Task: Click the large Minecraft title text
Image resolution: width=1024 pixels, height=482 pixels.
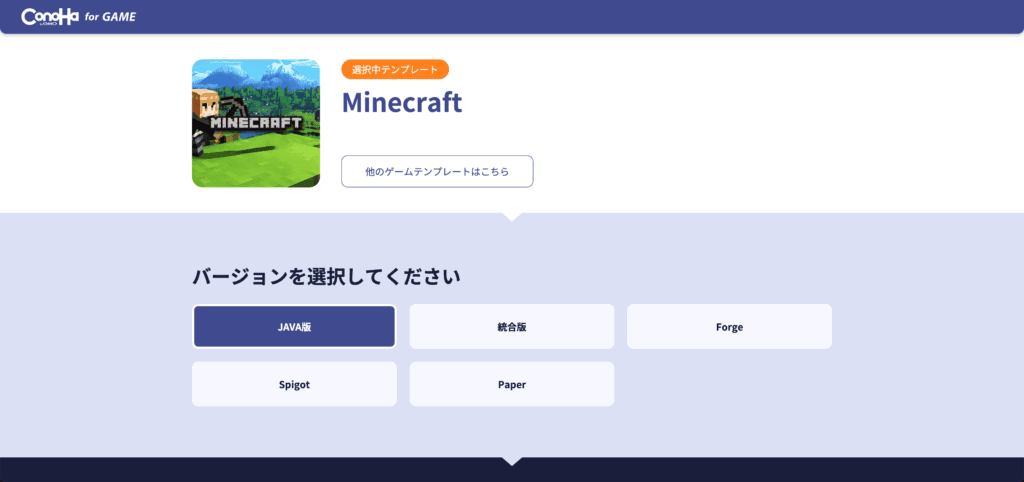Action: coord(402,102)
